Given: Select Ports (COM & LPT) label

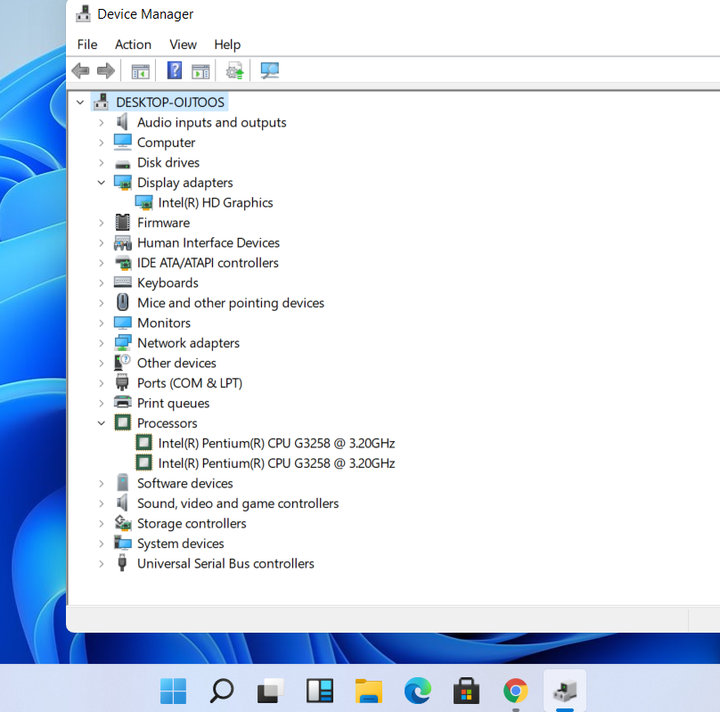Looking at the screenshot, I should click(190, 383).
